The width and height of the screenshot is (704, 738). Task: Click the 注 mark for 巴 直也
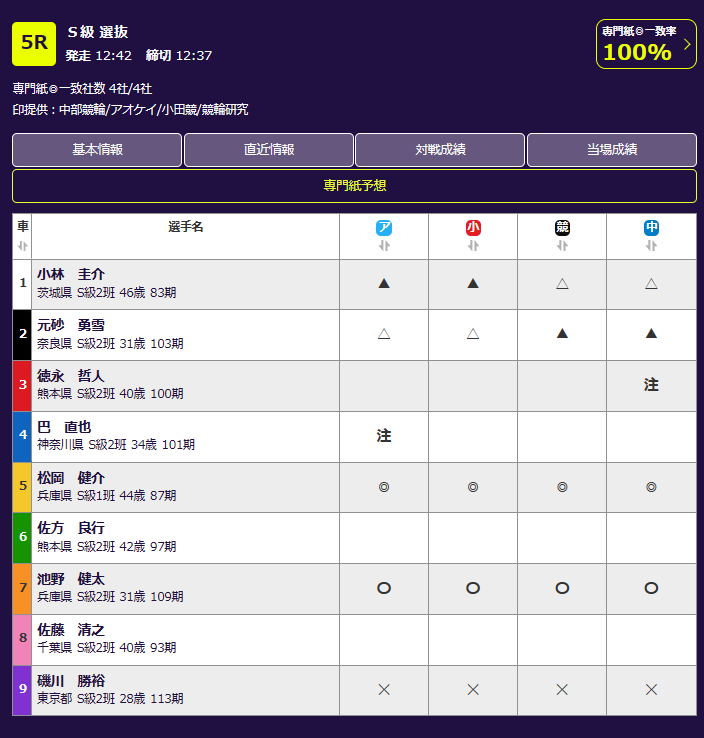coord(384,436)
